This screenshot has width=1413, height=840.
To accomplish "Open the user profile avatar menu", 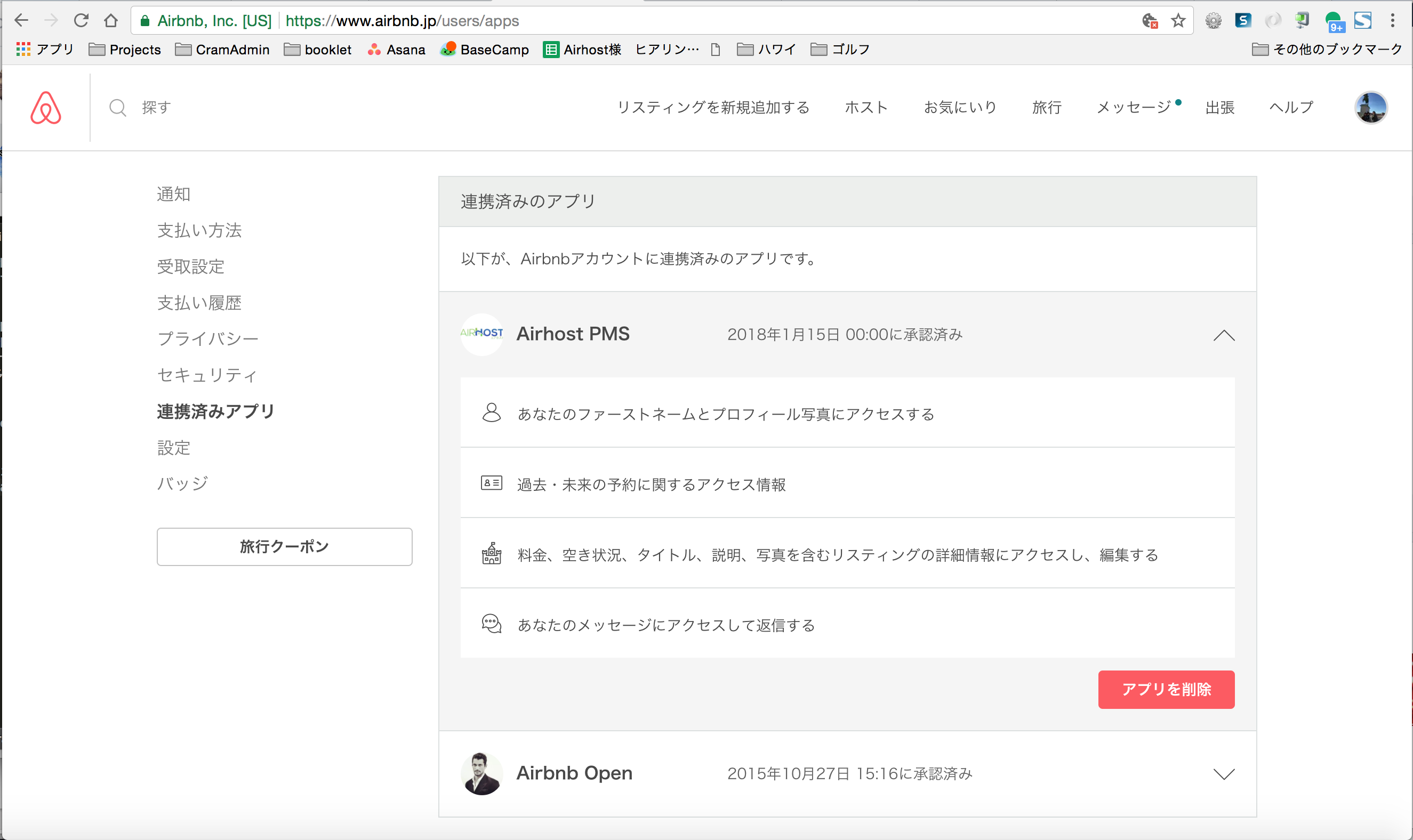I will click(1370, 108).
